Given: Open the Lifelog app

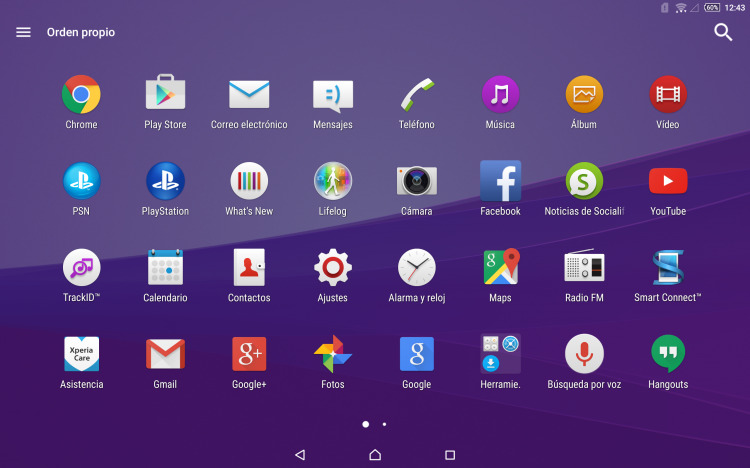Looking at the screenshot, I should pyautogui.click(x=333, y=181).
